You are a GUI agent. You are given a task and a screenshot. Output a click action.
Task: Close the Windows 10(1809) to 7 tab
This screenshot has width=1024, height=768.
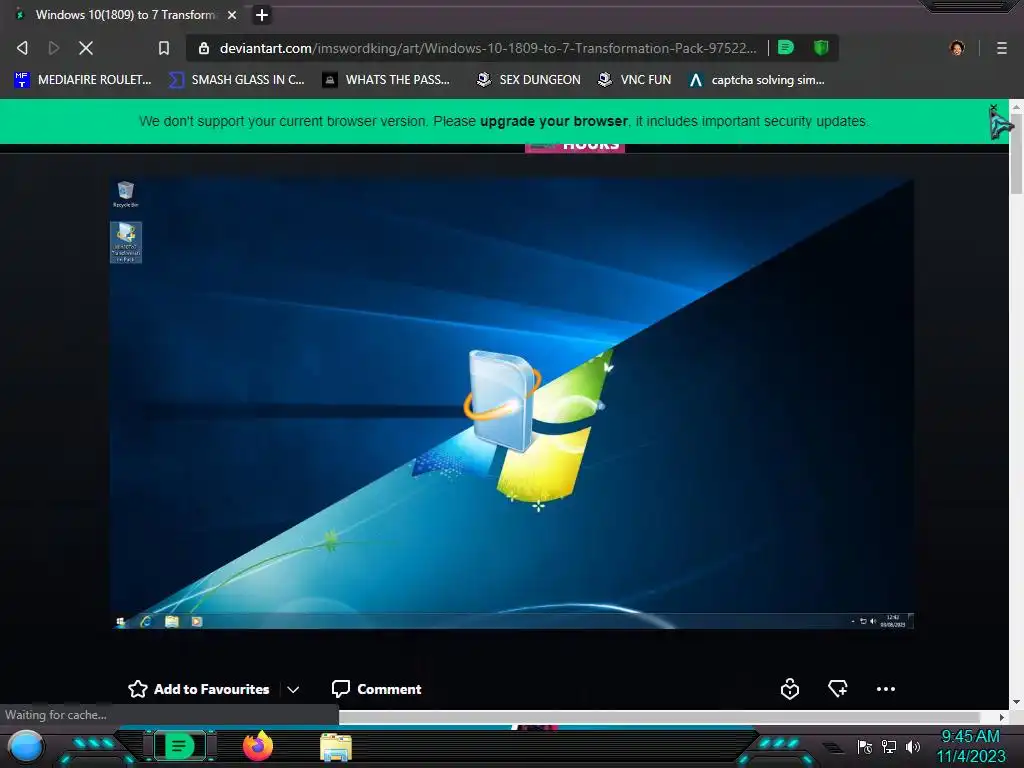[x=232, y=15]
